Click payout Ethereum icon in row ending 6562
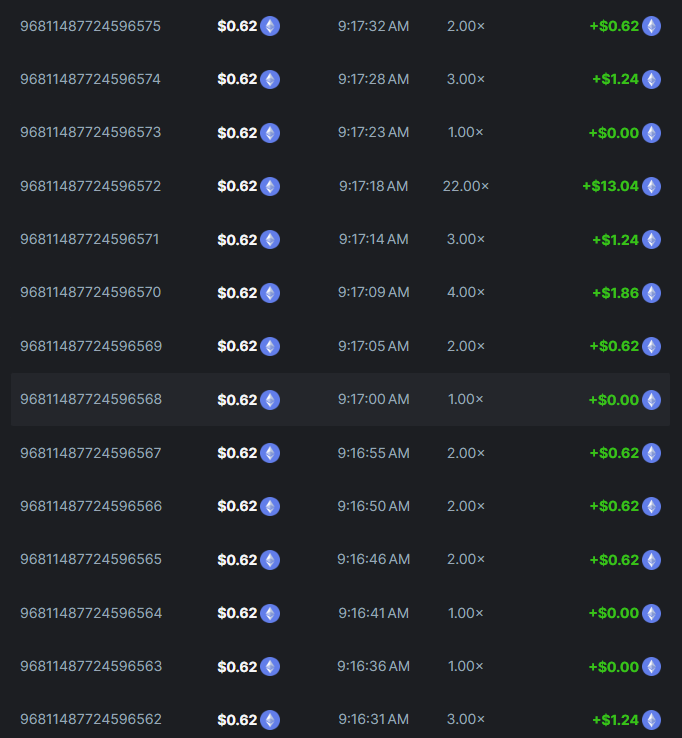This screenshot has width=682, height=738. point(652,720)
